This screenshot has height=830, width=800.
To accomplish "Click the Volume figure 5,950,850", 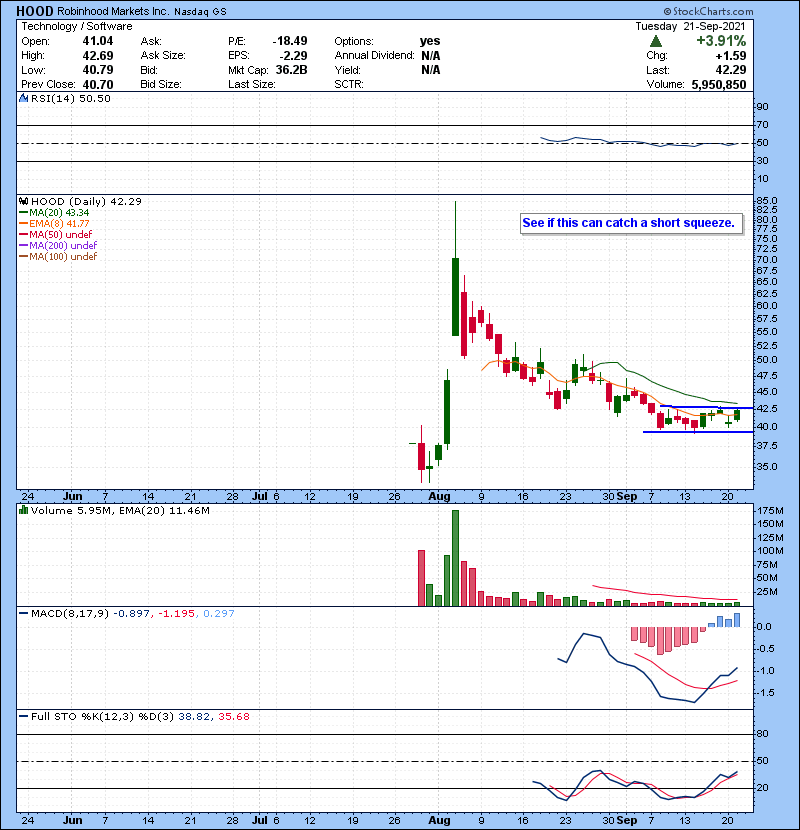I will click(x=718, y=84).
